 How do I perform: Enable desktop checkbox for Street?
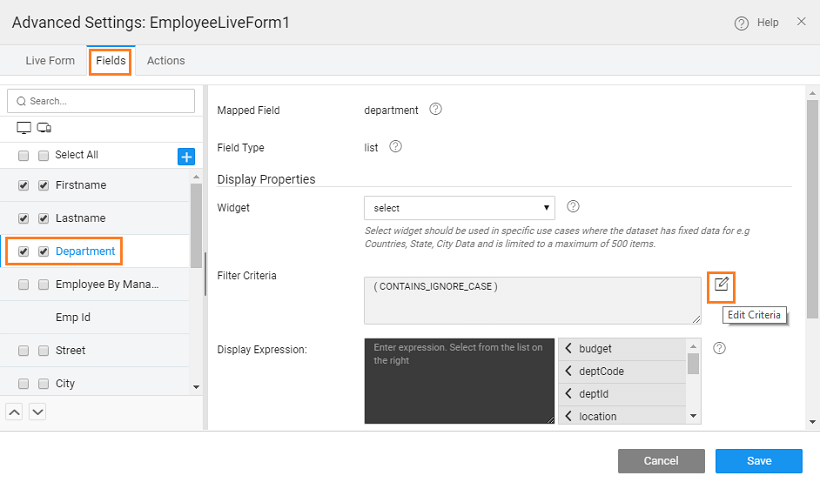pyautogui.click(x=23, y=351)
